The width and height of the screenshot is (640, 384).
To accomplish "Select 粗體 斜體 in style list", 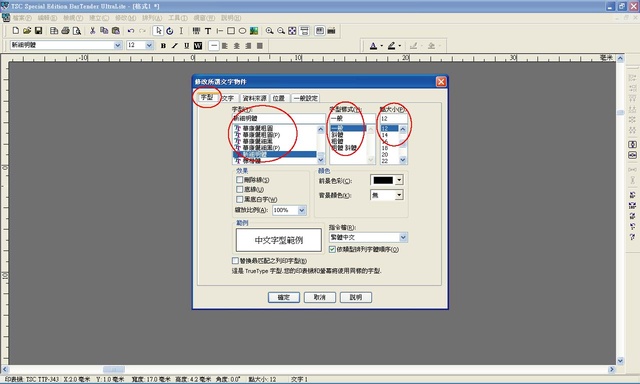I will pyautogui.click(x=344, y=148).
